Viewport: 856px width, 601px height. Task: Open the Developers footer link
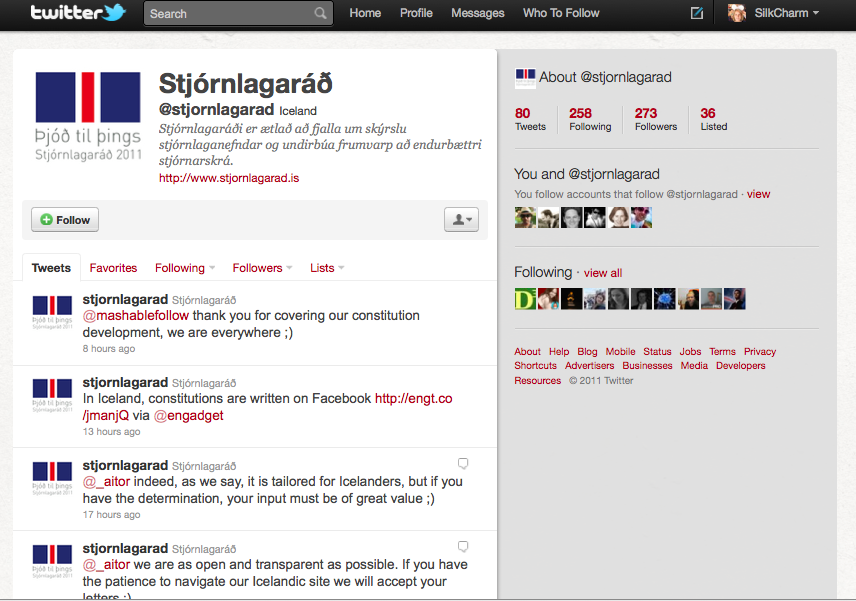741,366
